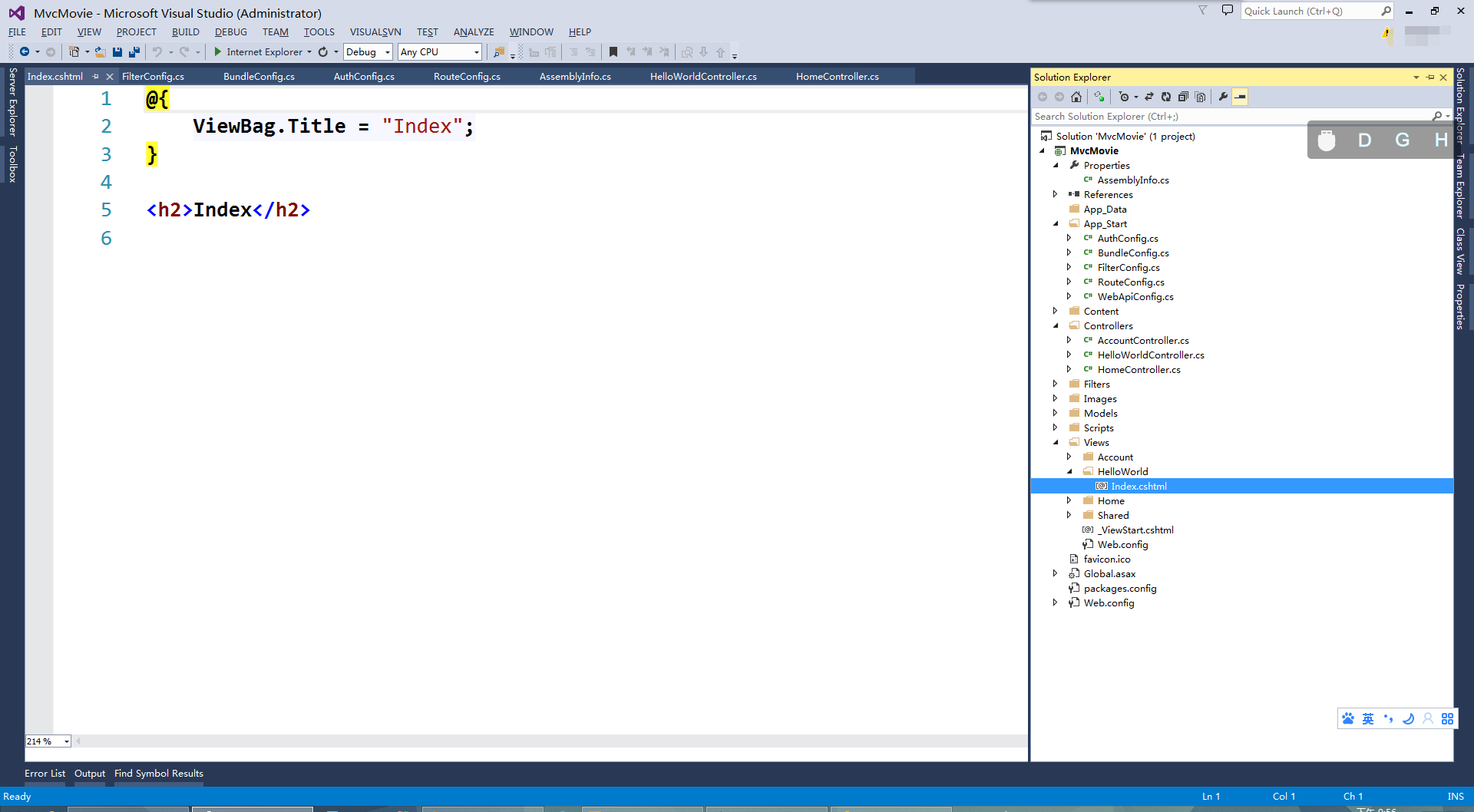Viewport: 1474px width, 812px height.
Task: Toggle pin on Index.cshtml tab
Action: [x=96, y=77]
